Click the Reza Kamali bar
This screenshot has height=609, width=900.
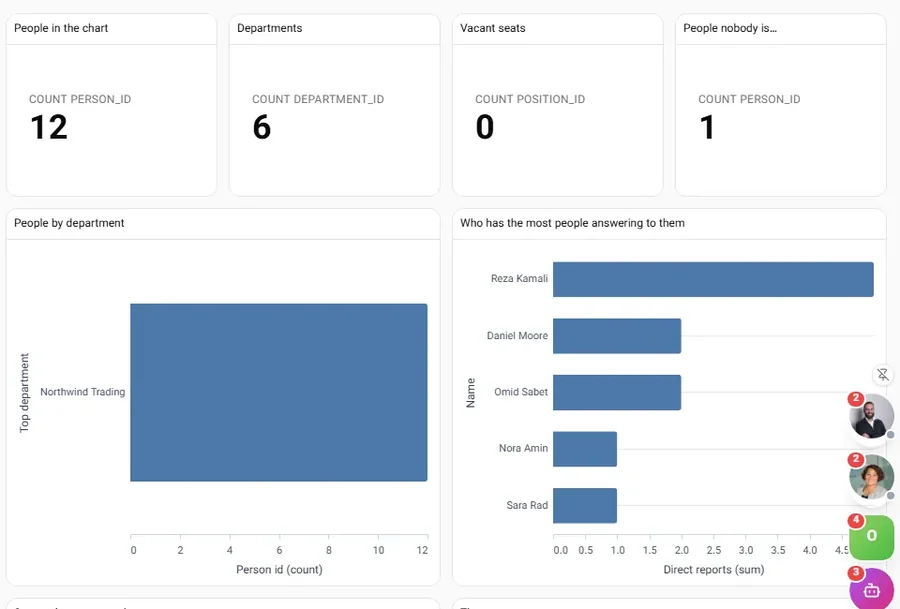coord(713,280)
